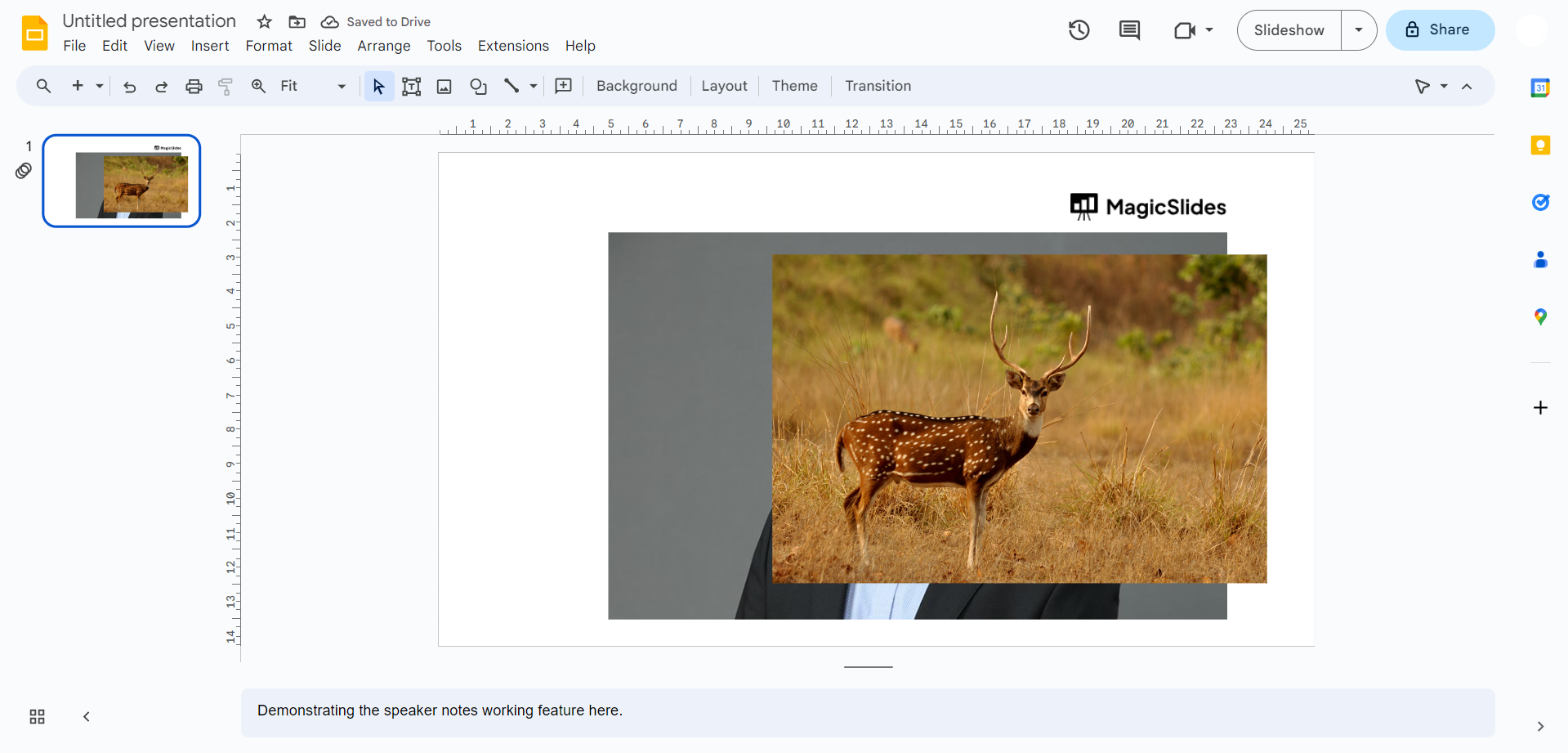Click the Print icon in toolbar
Screen dimensions: 1568x753
[194, 87]
